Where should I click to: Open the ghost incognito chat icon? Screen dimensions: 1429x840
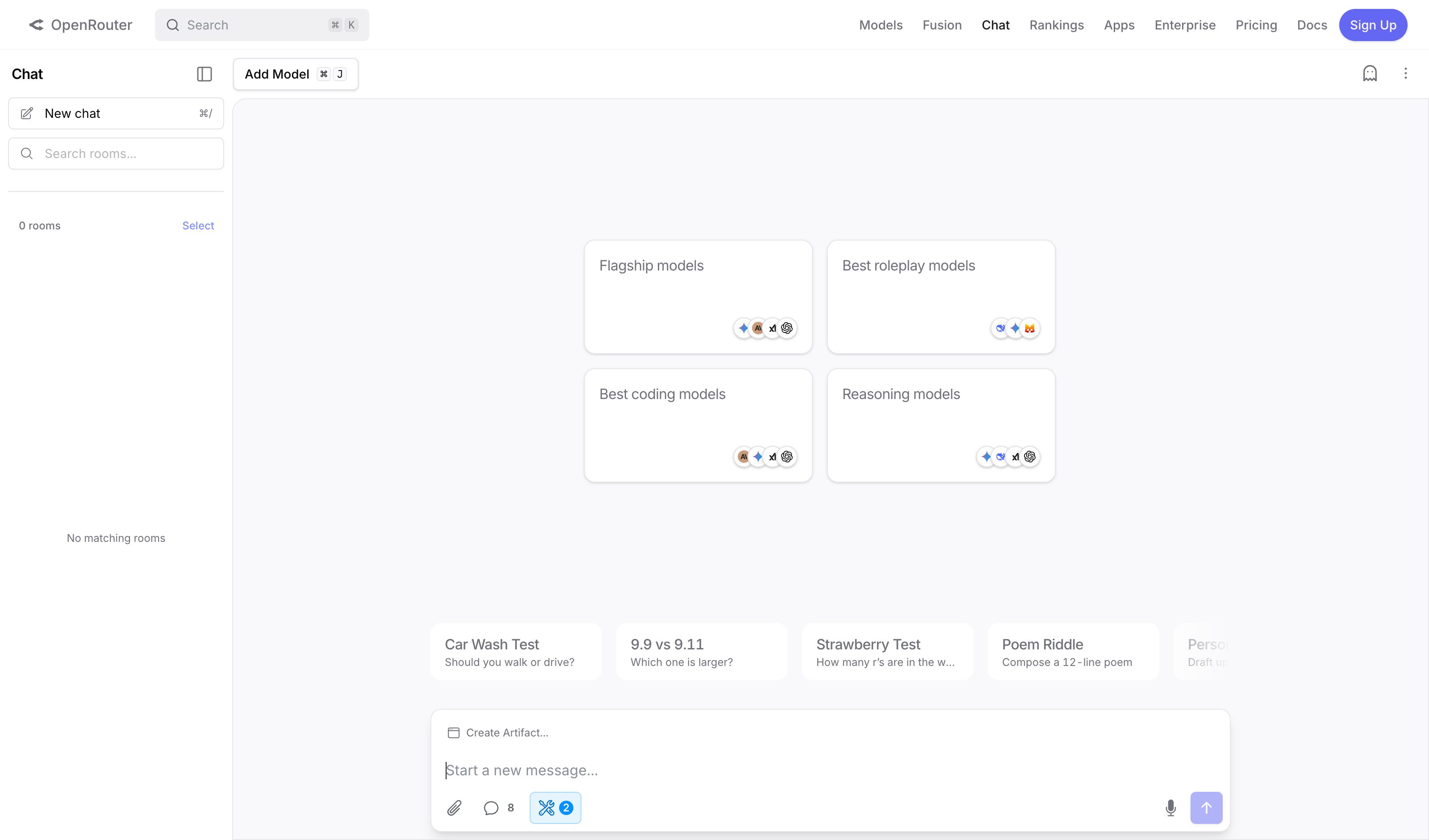coord(1370,74)
